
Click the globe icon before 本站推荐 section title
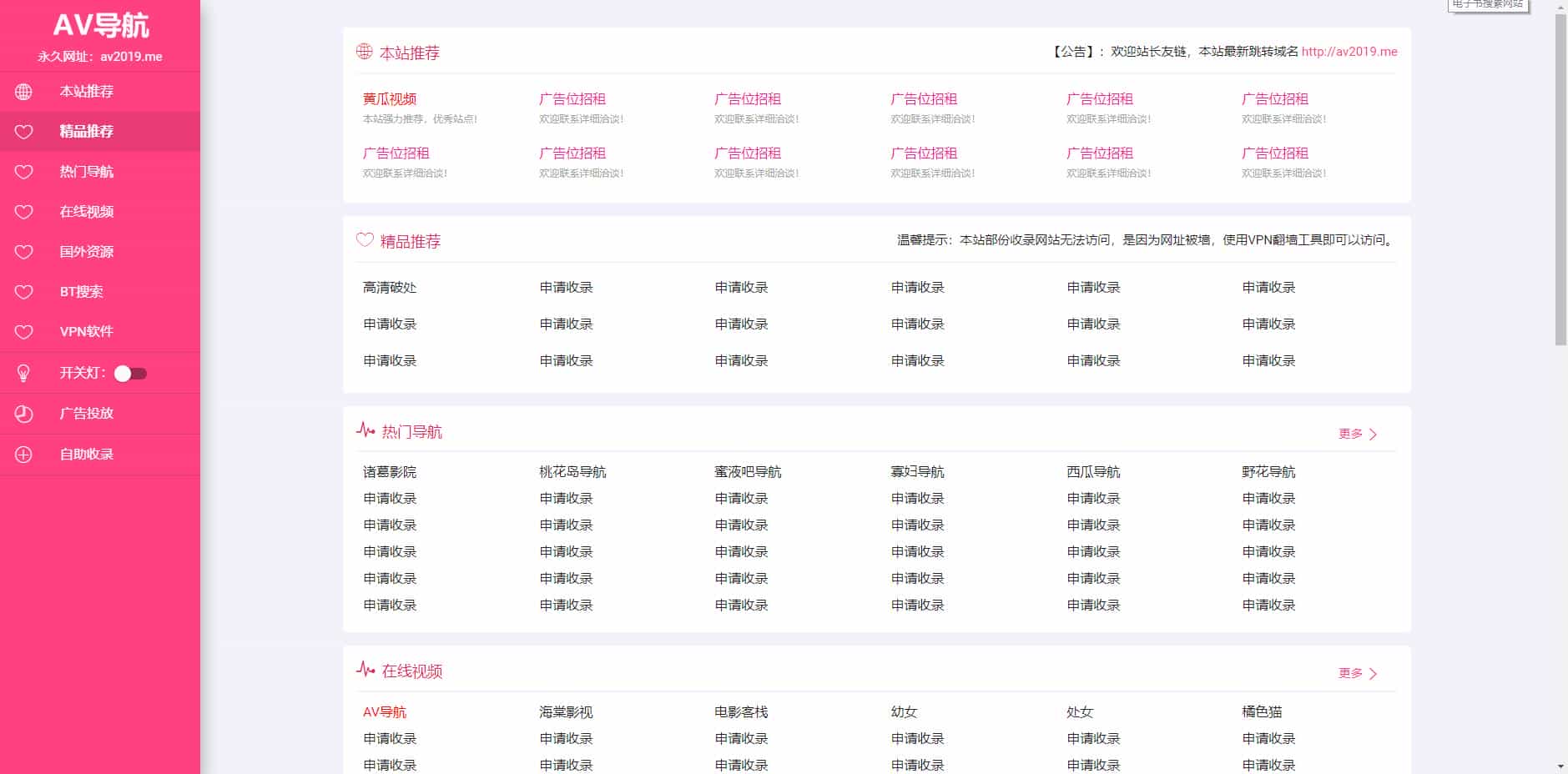click(365, 52)
